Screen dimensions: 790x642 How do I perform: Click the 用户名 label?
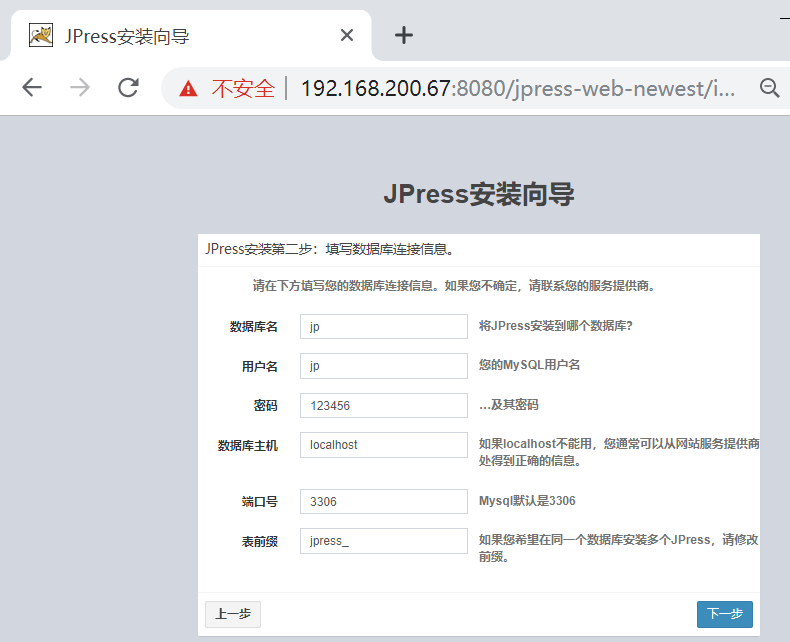pyautogui.click(x=259, y=366)
